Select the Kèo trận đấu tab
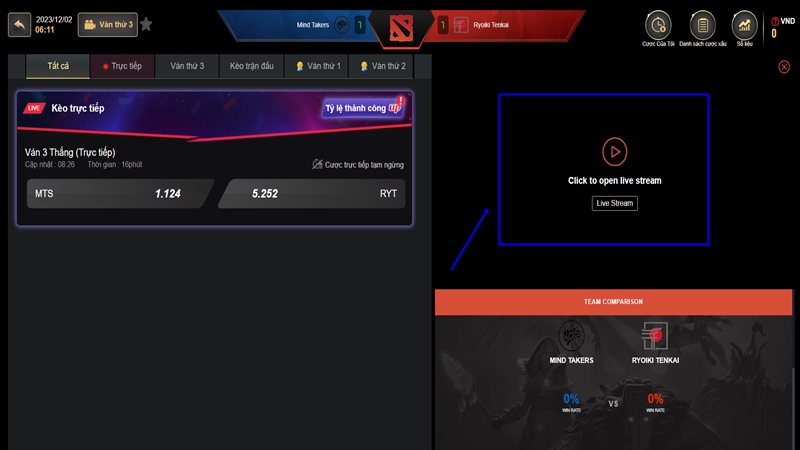 [252, 66]
